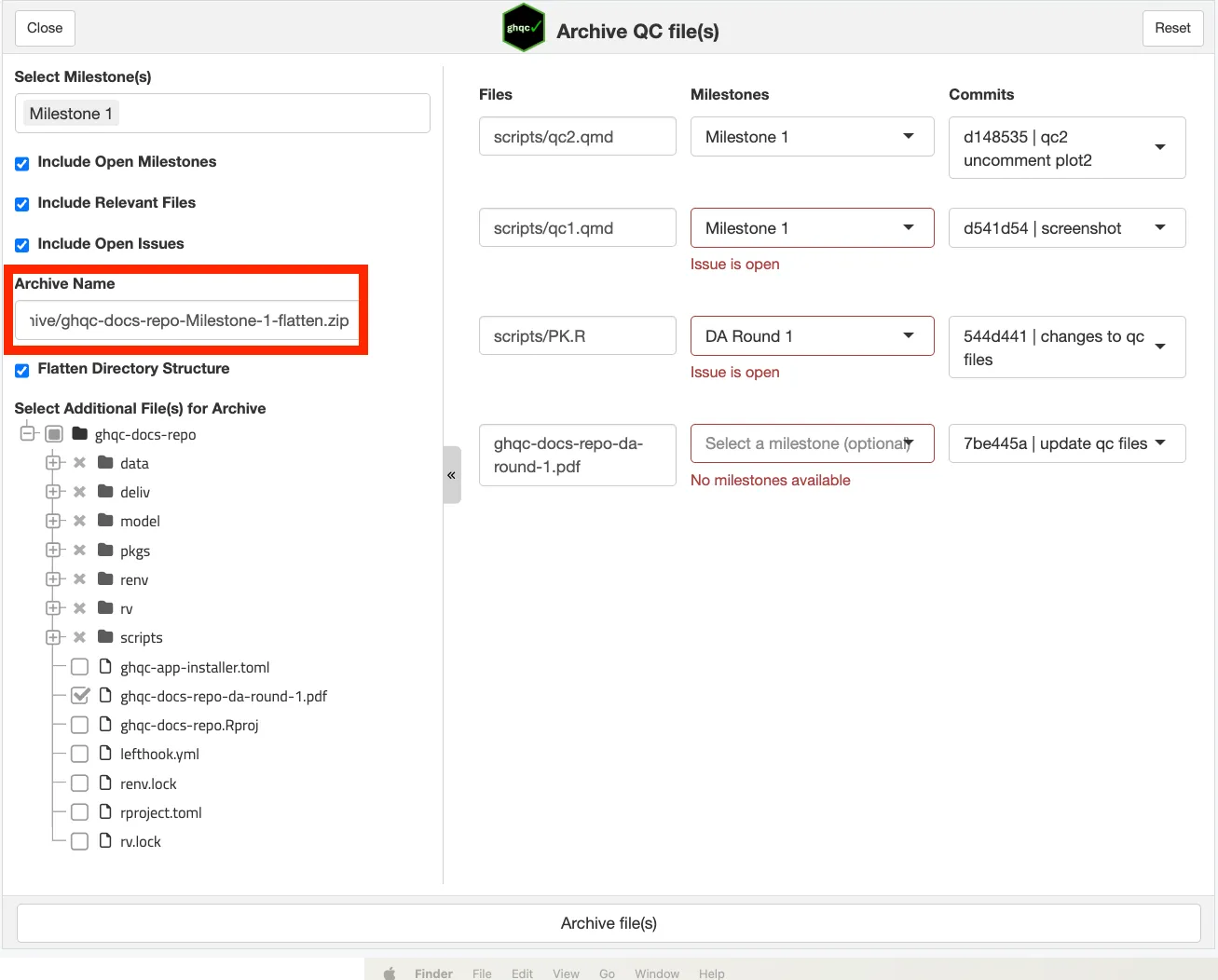Open the commit dropdown showing d541d54 screenshot
The width and height of the screenshot is (1218, 980).
[x=1066, y=228]
